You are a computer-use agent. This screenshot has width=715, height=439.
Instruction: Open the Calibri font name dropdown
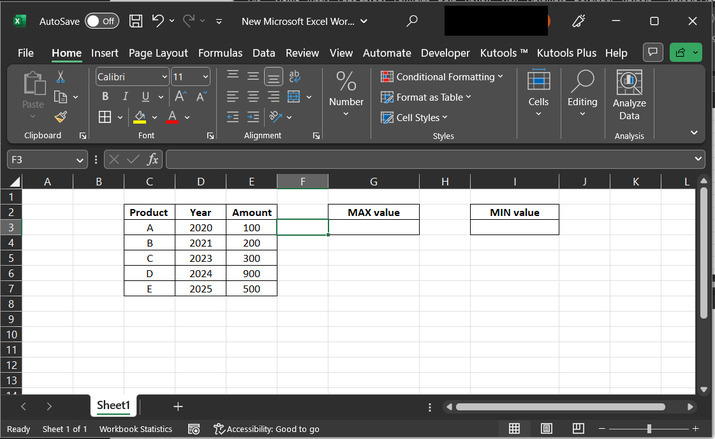click(x=164, y=77)
